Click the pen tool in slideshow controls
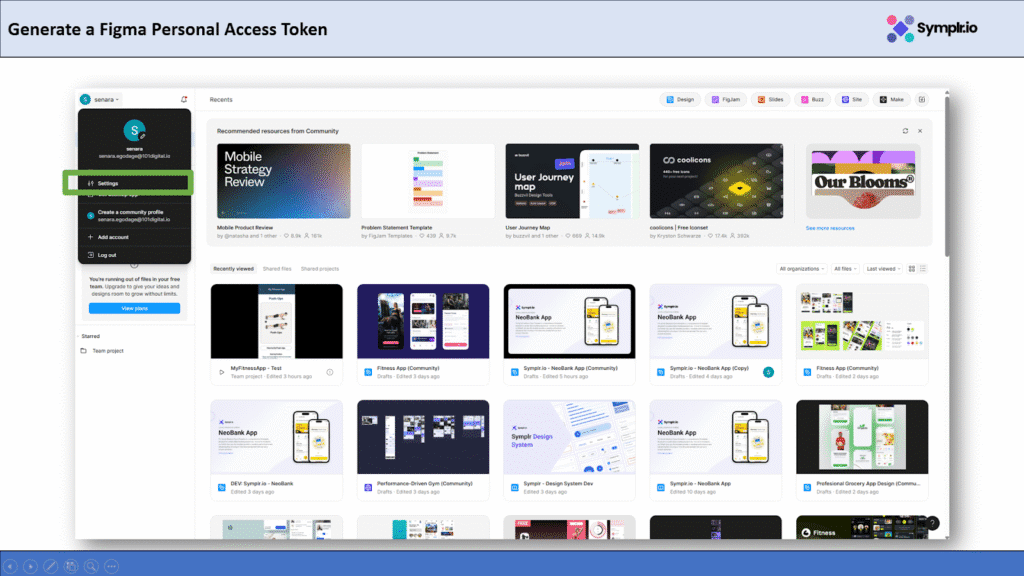This screenshot has height=576, width=1024. pos(50,566)
